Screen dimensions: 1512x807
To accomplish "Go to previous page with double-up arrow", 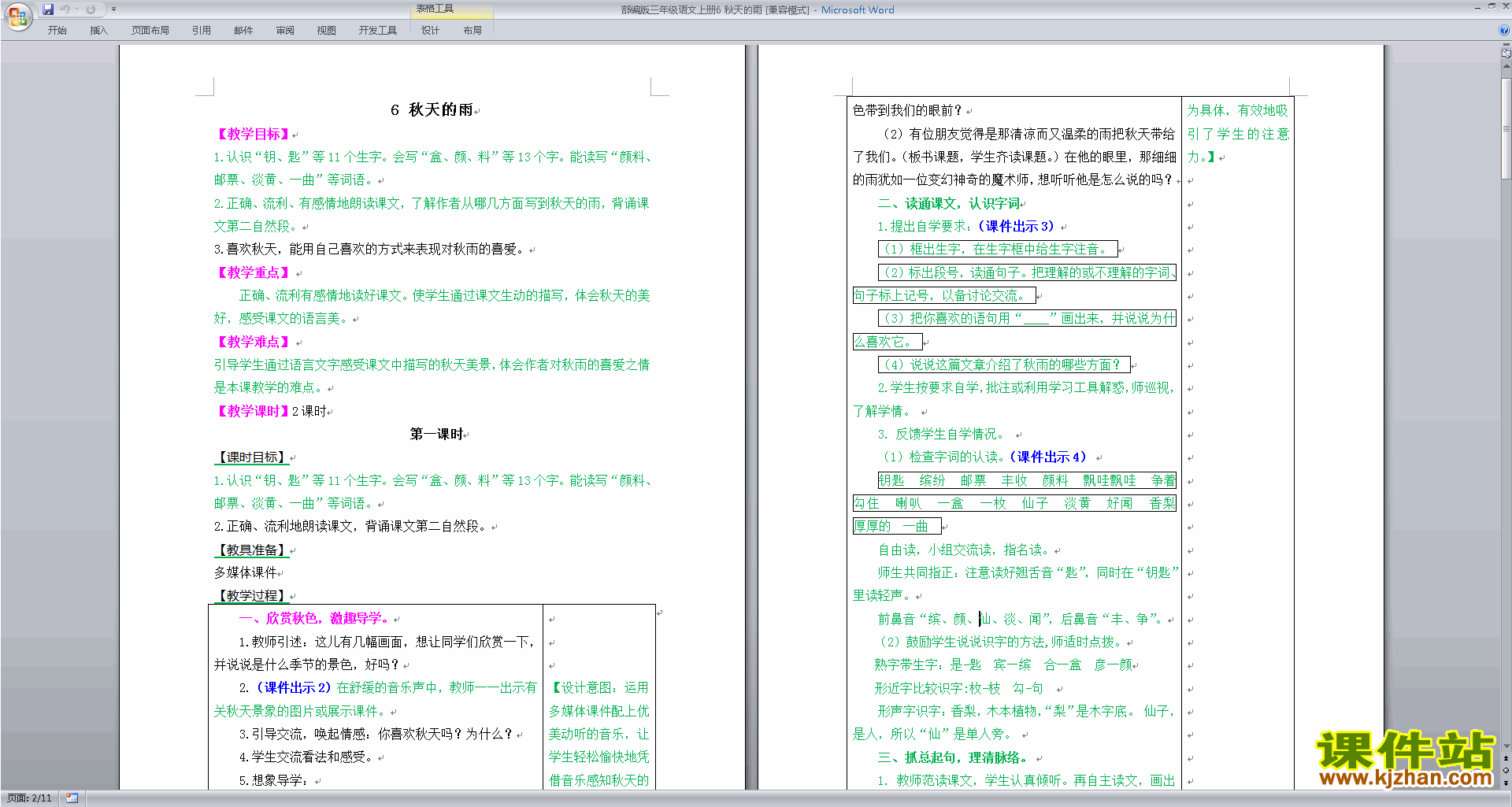I will [x=1506, y=758].
